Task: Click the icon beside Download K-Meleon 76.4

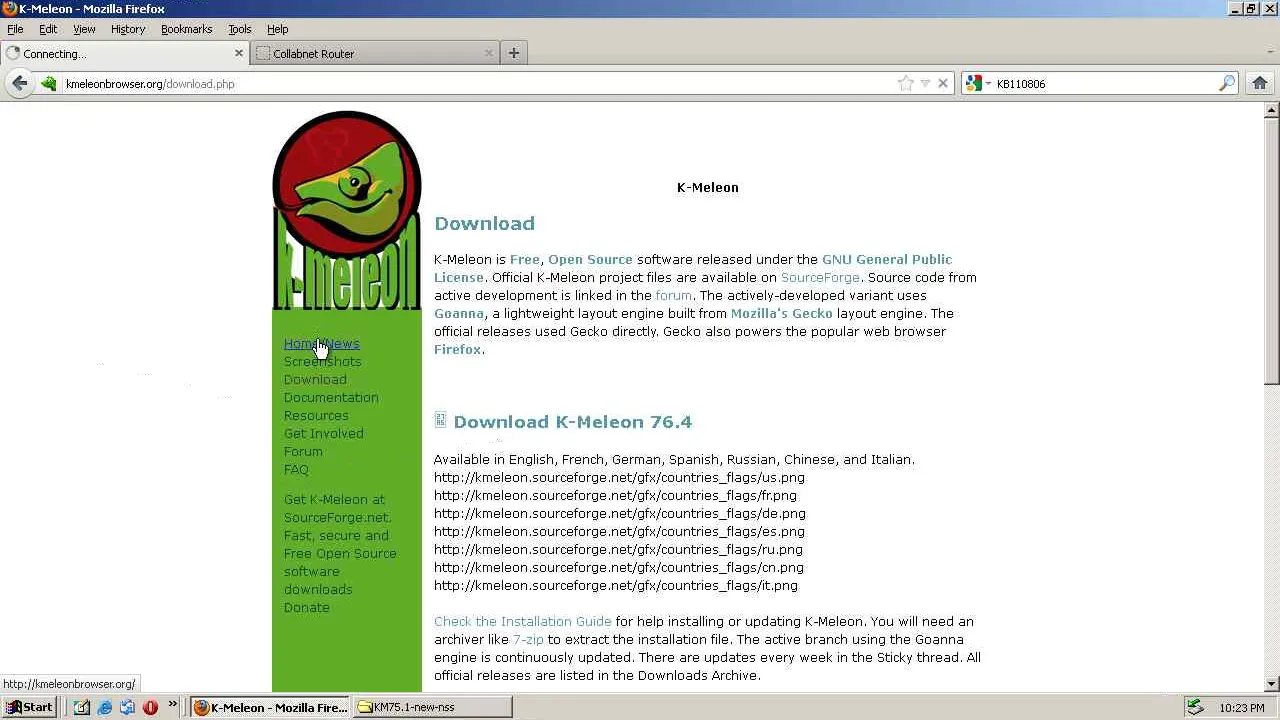Action: 440,420
